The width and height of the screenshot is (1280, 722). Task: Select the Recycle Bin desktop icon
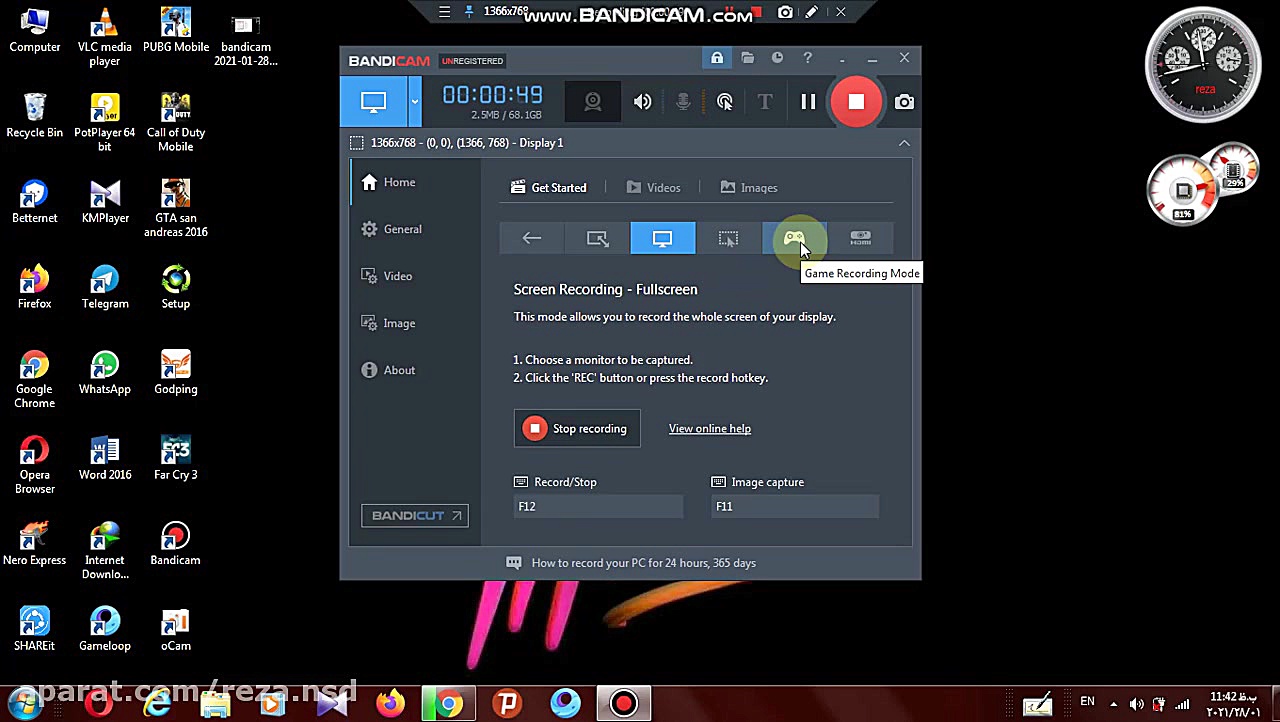pyautogui.click(x=35, y=116)
